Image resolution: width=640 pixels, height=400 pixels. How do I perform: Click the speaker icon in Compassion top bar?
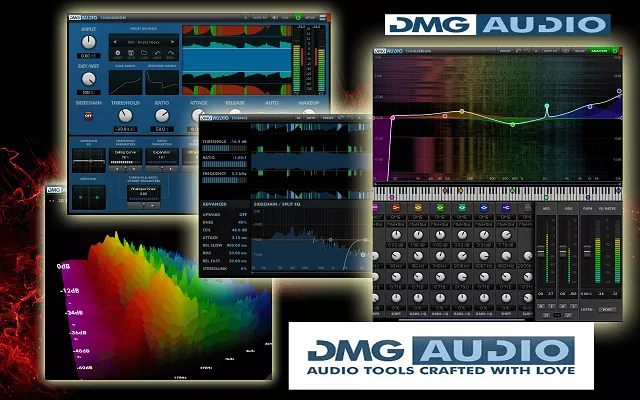coord(274,18)
